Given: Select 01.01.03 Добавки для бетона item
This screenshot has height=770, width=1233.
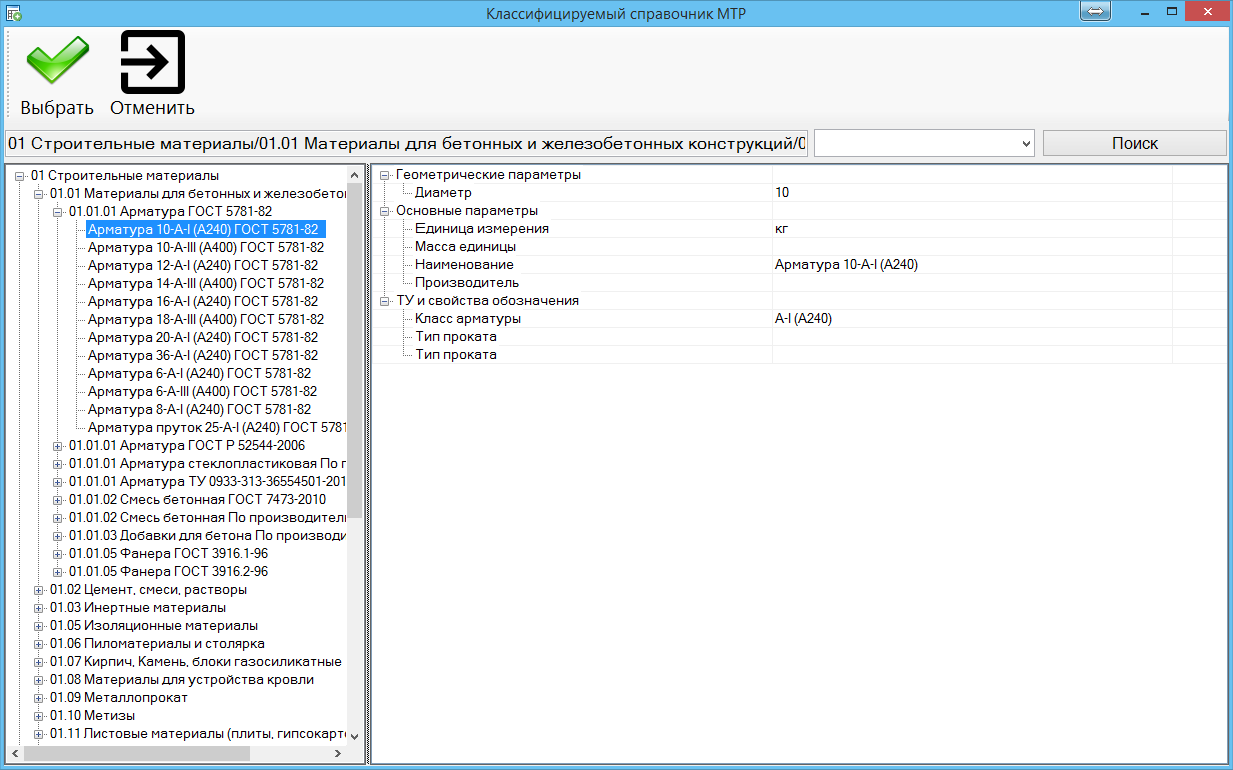Looking at the screenshot, I should pyautogui.click(x=208, y=536).
